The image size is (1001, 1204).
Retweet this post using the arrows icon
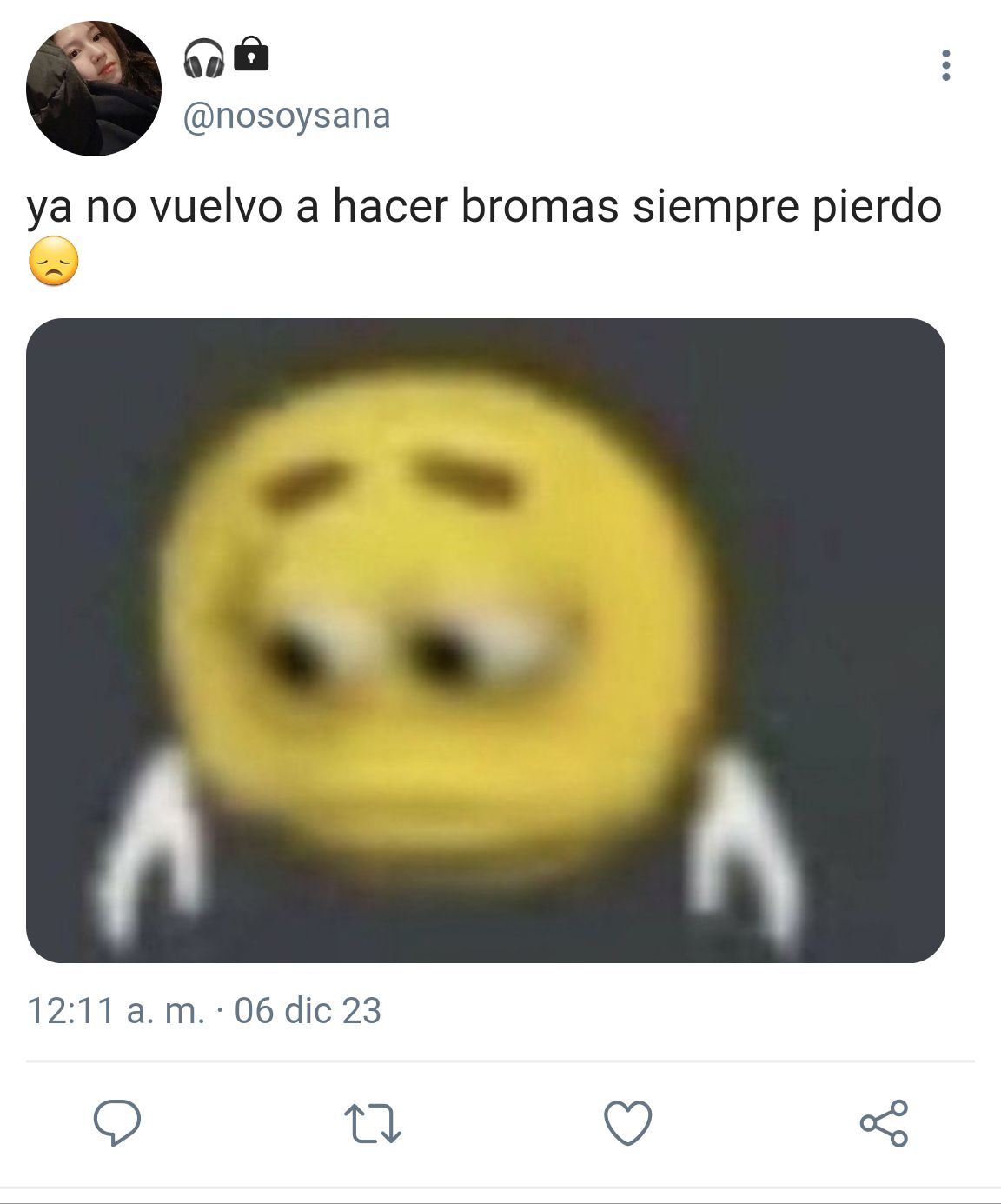pyautogui.click(x=372, y=1123)
